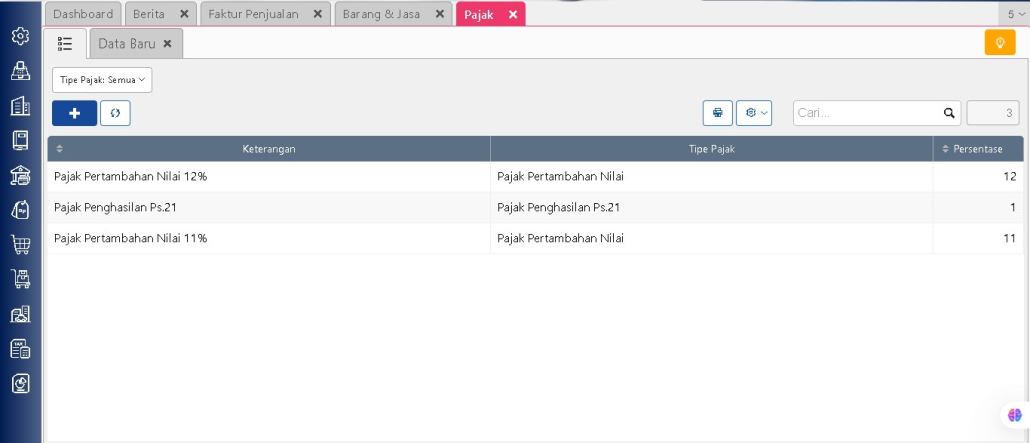Expand the Tipe Pajak filter dropdown
Screen dimensions: 1030x443
tap(102, 80)
